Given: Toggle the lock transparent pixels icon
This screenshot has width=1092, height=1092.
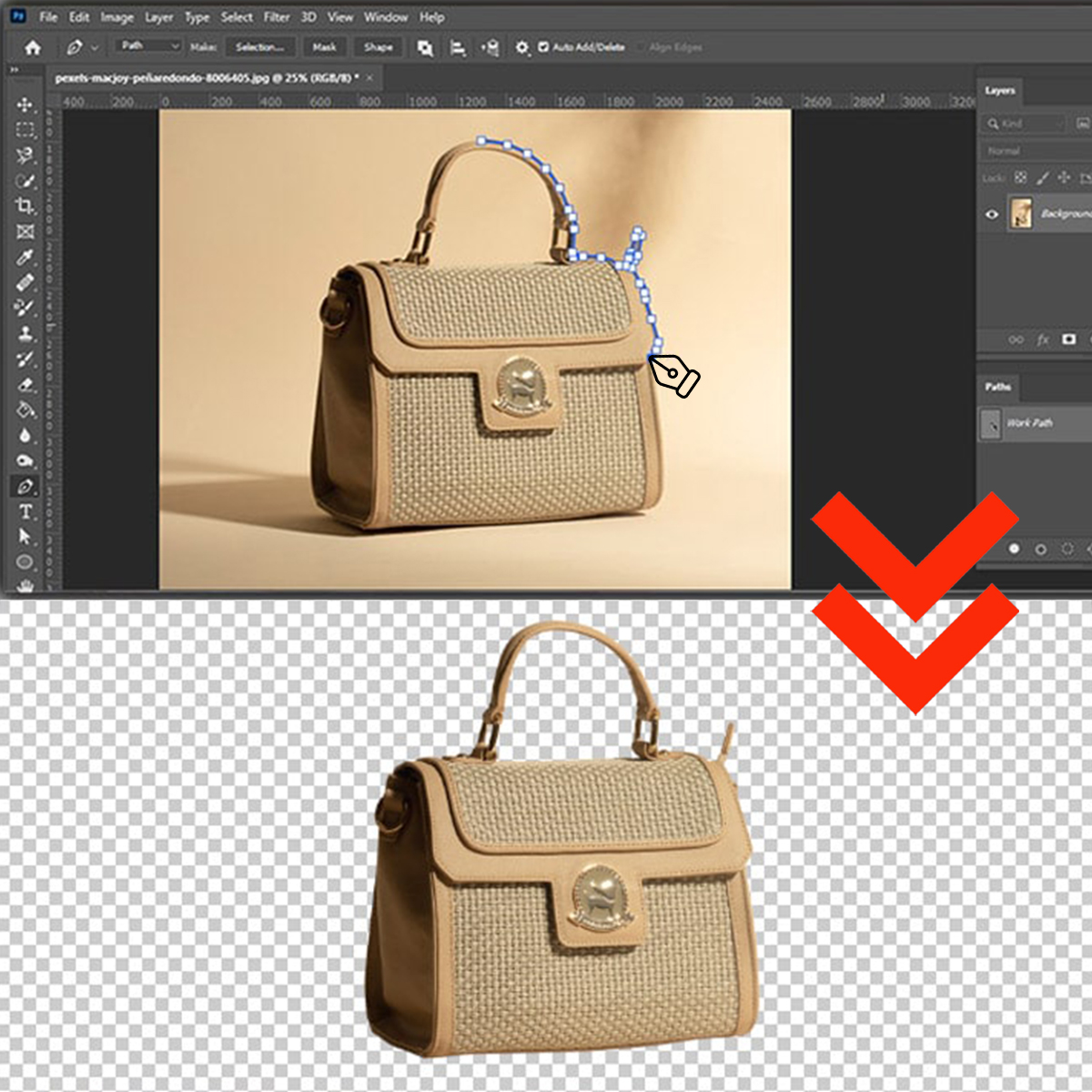Looking at the screenshot, I should pos(1020,178).
